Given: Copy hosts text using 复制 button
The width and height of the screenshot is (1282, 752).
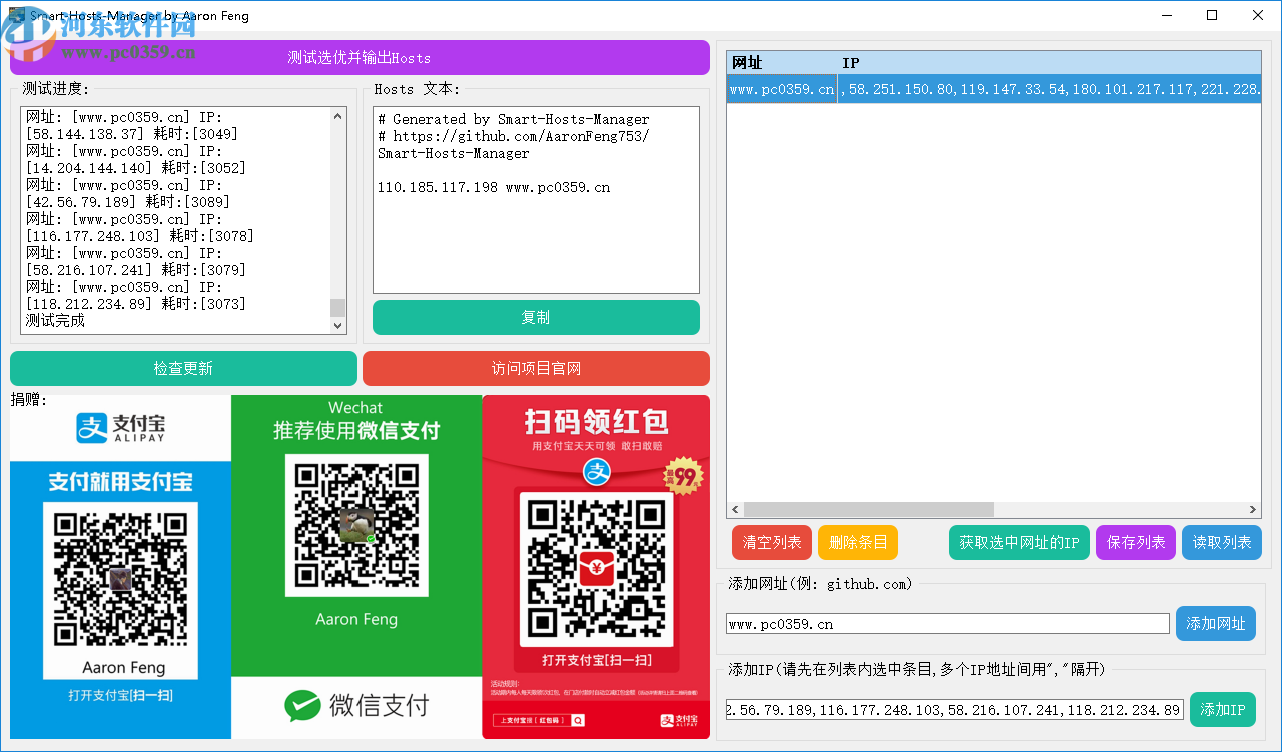Looking at the screenshot, I should pos(536,317).
